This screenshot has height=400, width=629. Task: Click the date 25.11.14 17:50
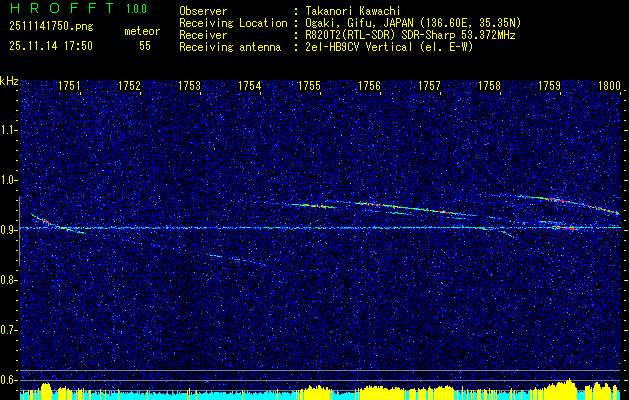51,46
